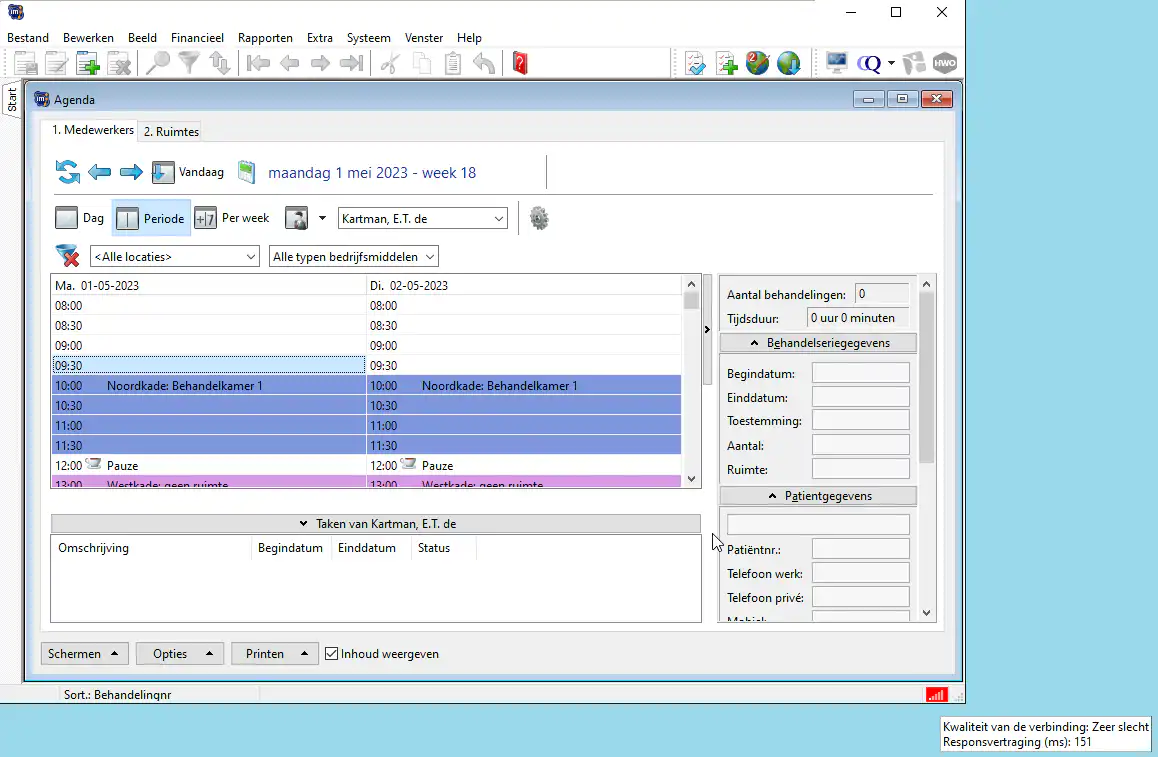The width and height of the screenshot is (1158, 757).
Task: Switch to the Per week view
Action: pyautogui.click(x=232, y=218)
